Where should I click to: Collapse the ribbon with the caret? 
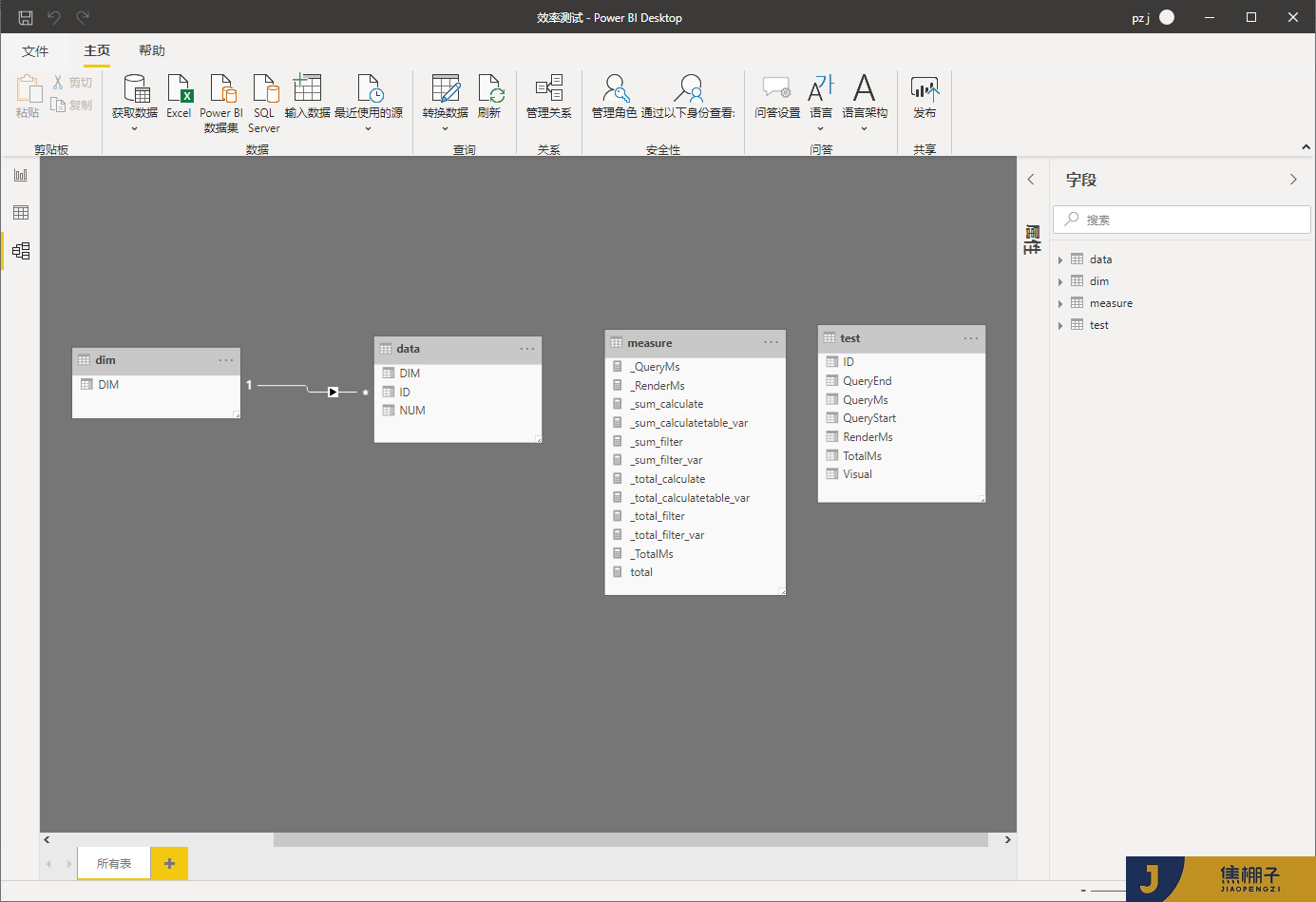tap(1306, 147)
